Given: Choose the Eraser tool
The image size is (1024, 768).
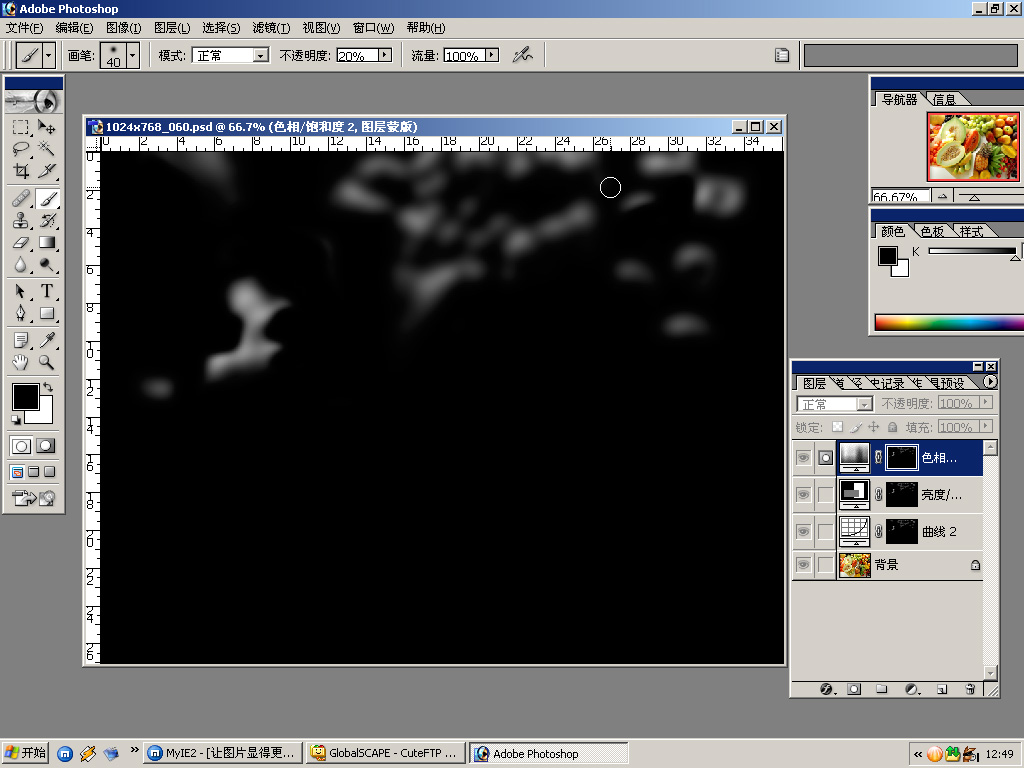Looking at the screenshot, I should point(21,242).
